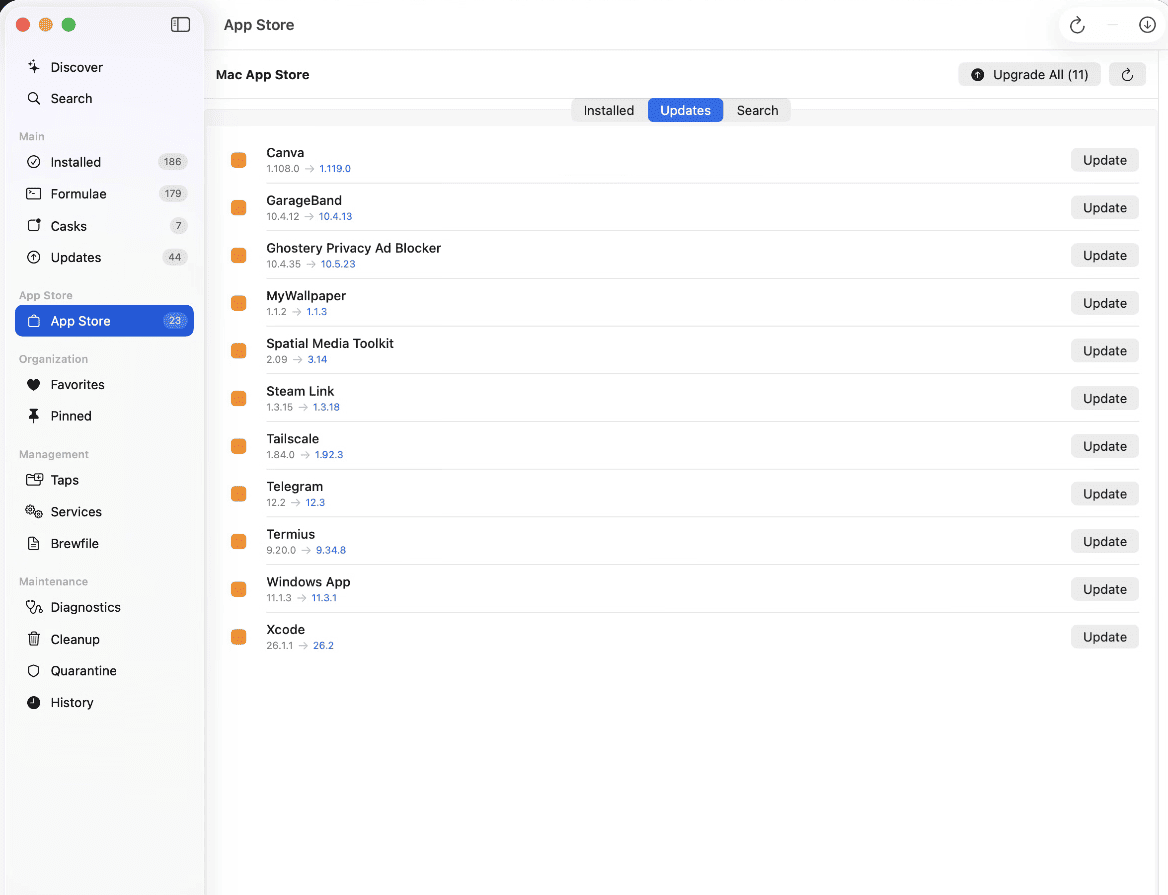Go to Quarantine section
This screenshot has width=1168, height=895.
click(x=104, y=671)
